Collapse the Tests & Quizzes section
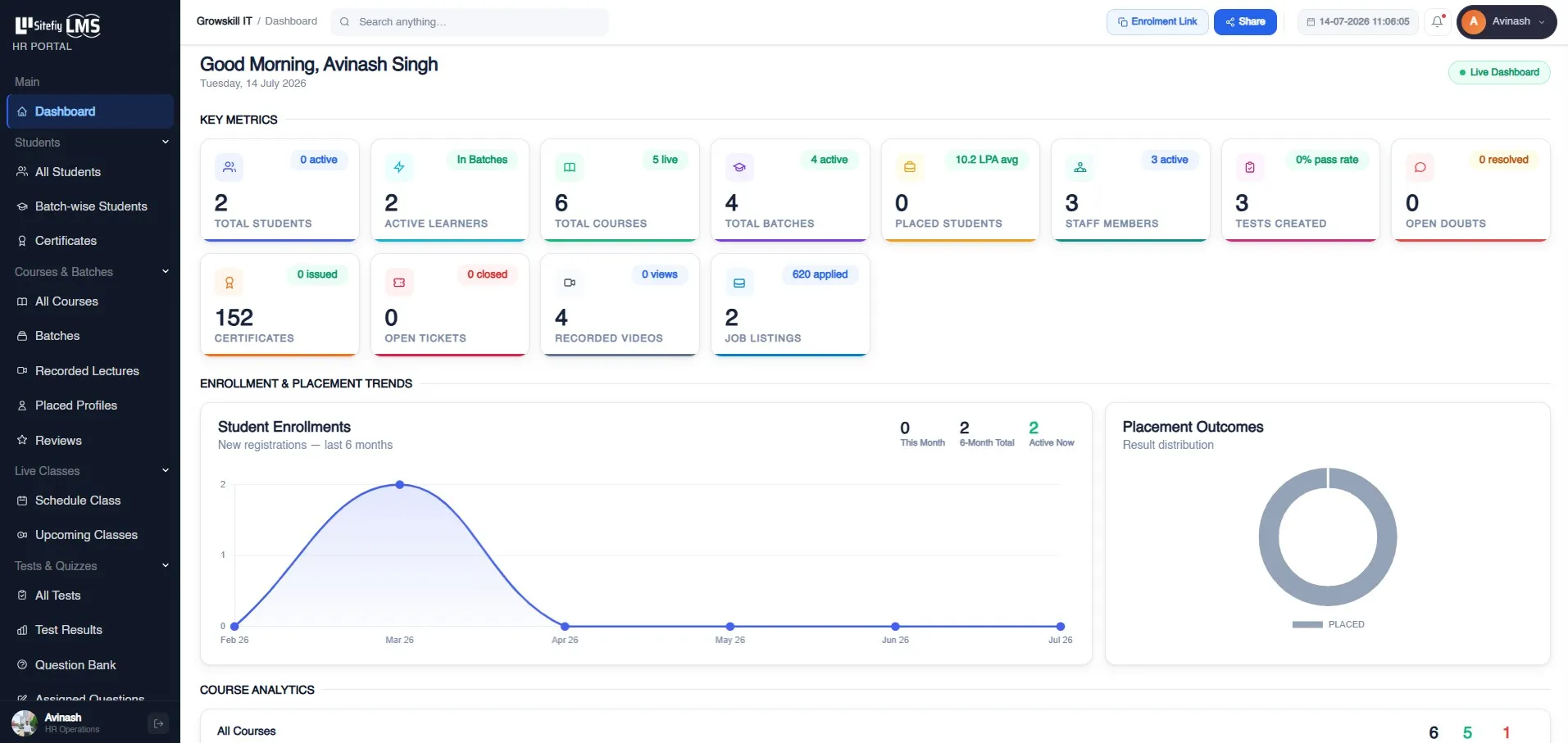This screenshot has height=743, width=1568. tap(90, 566)
